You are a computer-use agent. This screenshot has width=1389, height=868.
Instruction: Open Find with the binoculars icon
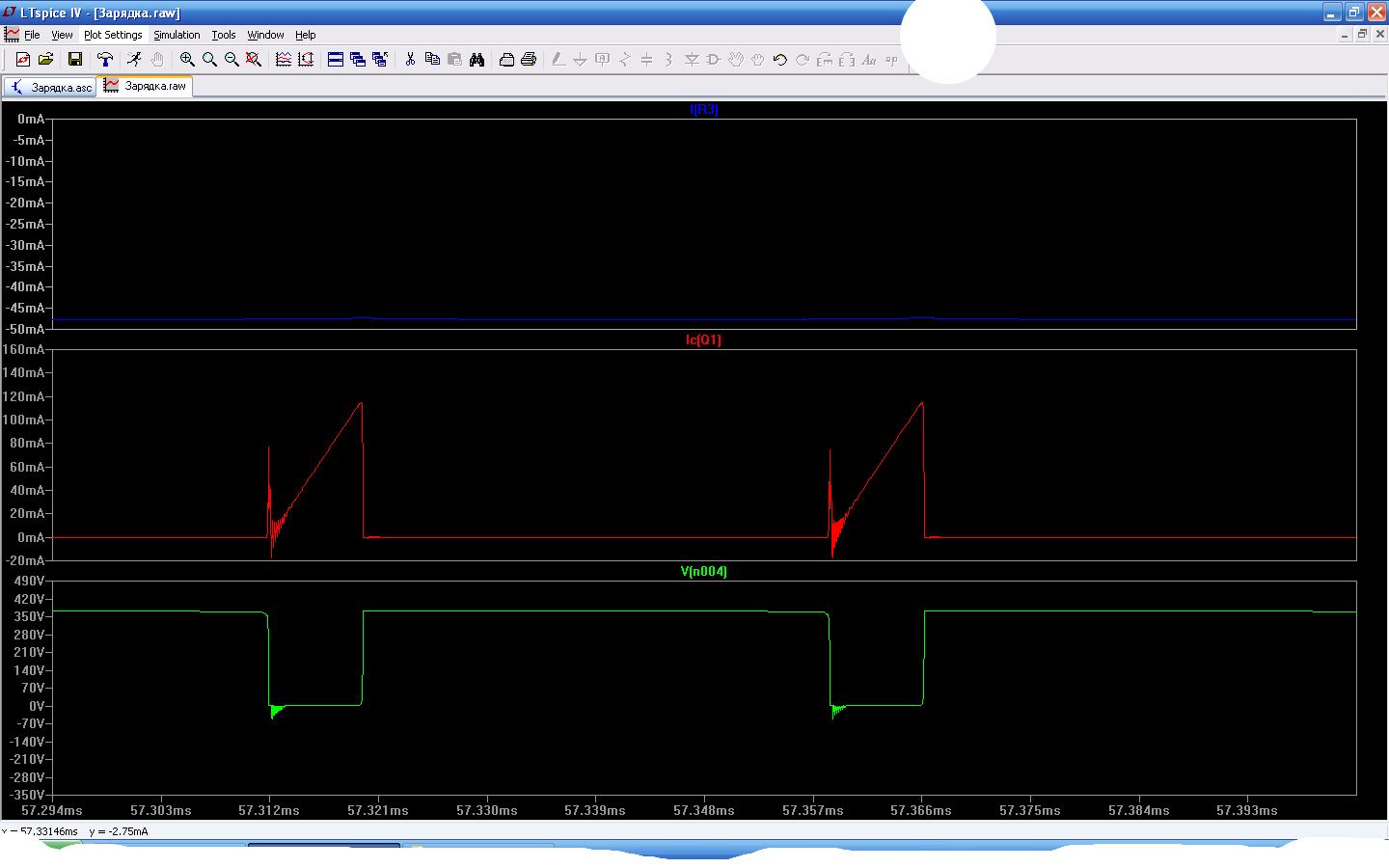(x=477, y=60)
